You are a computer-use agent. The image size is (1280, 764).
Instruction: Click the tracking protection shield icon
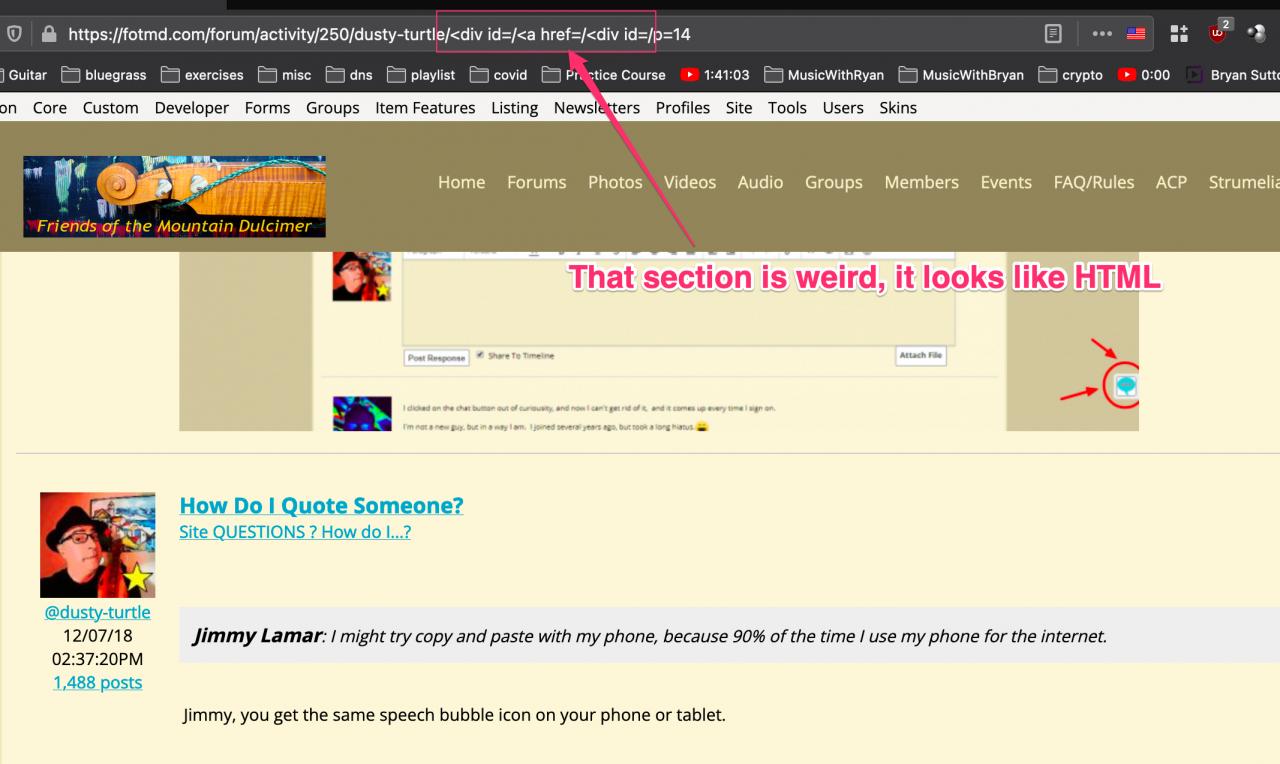pyautogui.click(x=14, y=34)
